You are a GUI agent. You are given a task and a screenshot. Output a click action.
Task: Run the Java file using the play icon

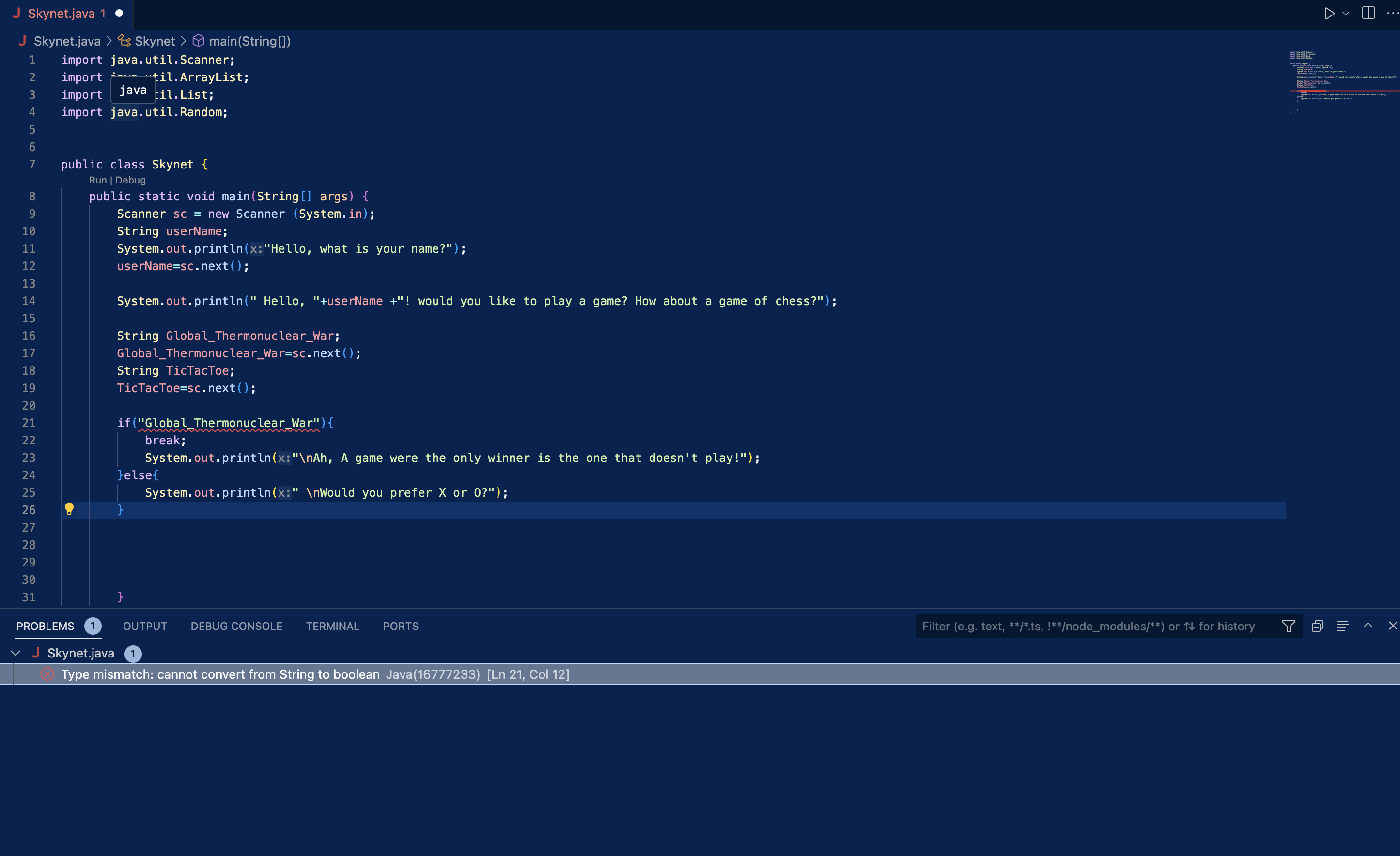[x=1330, y=13]
